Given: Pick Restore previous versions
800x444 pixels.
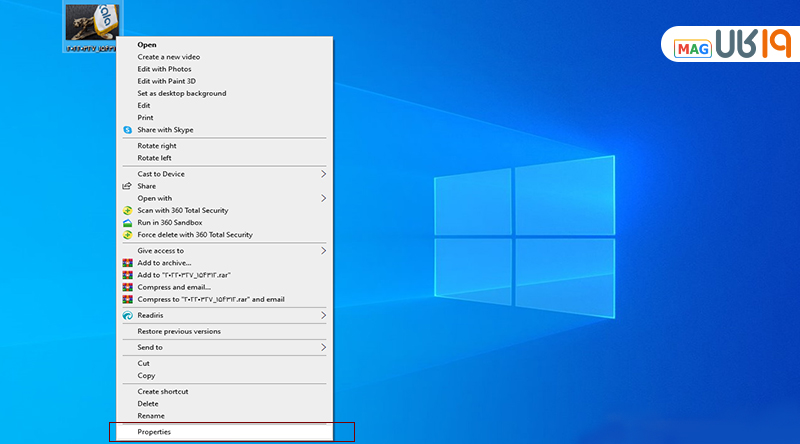Looking at the screenshot, I should coord(179,331).
